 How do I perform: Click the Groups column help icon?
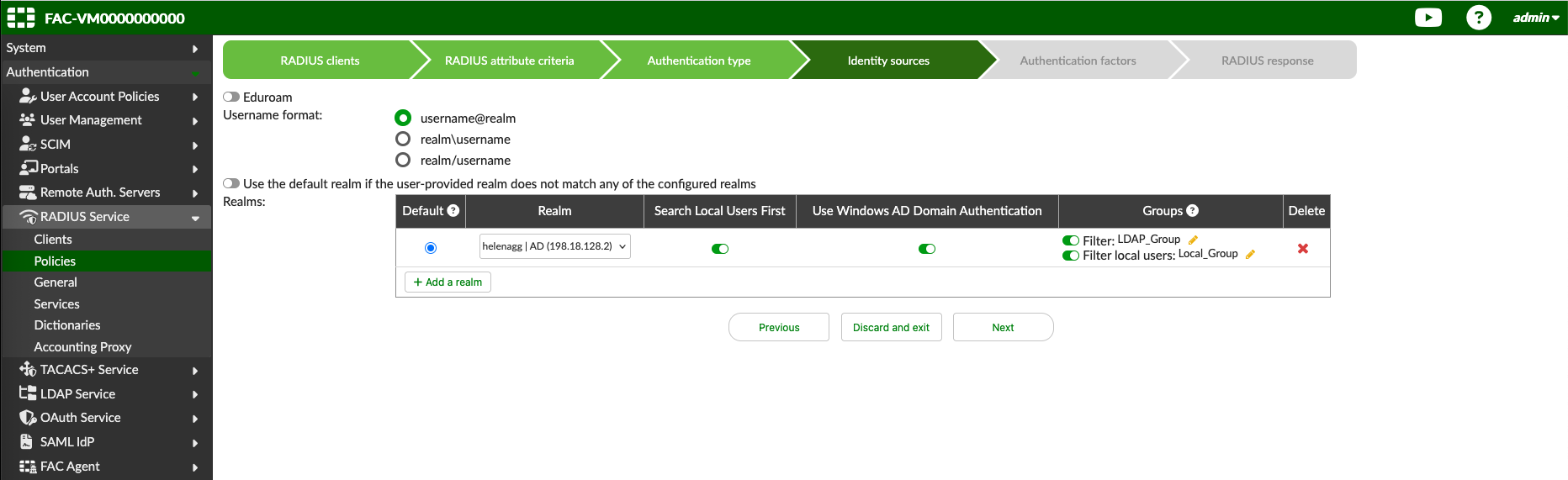1192,211
